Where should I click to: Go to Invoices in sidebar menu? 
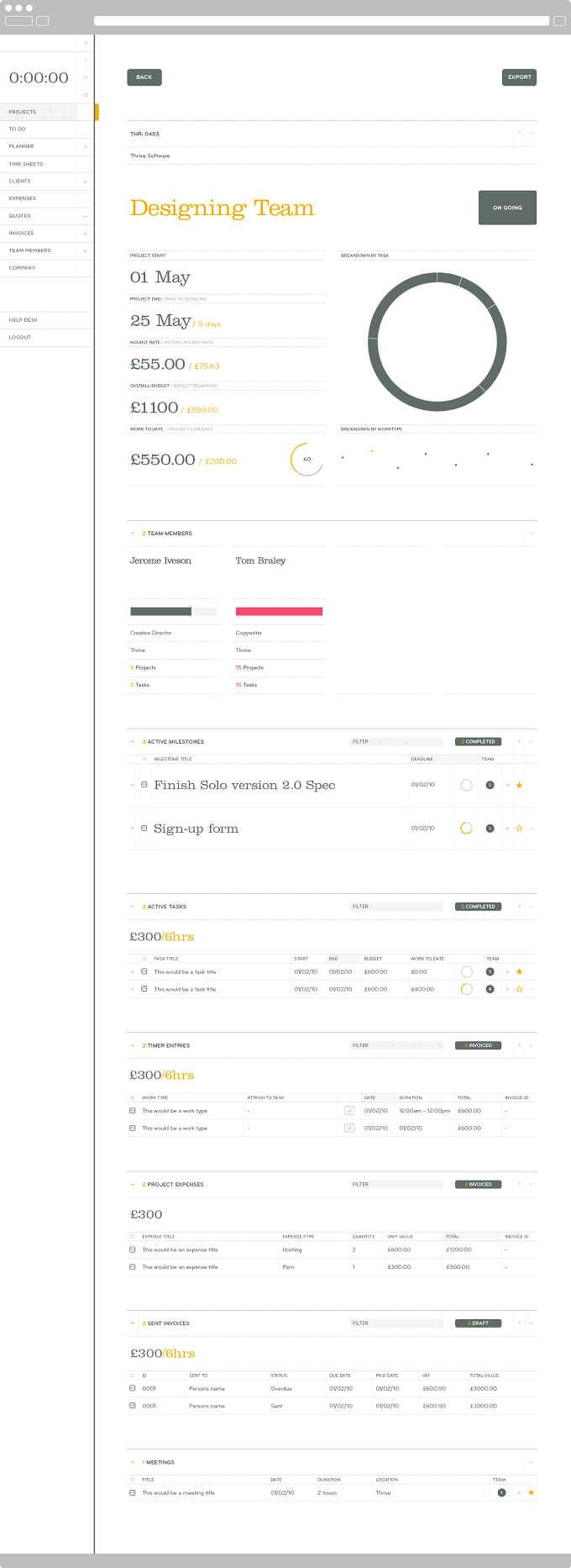(x=22, y=234)
